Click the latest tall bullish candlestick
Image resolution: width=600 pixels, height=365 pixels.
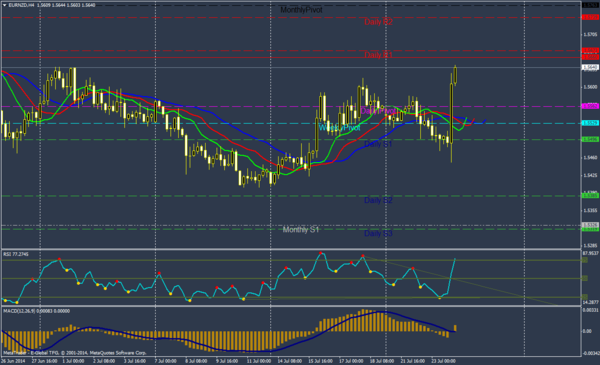[452, 114]
